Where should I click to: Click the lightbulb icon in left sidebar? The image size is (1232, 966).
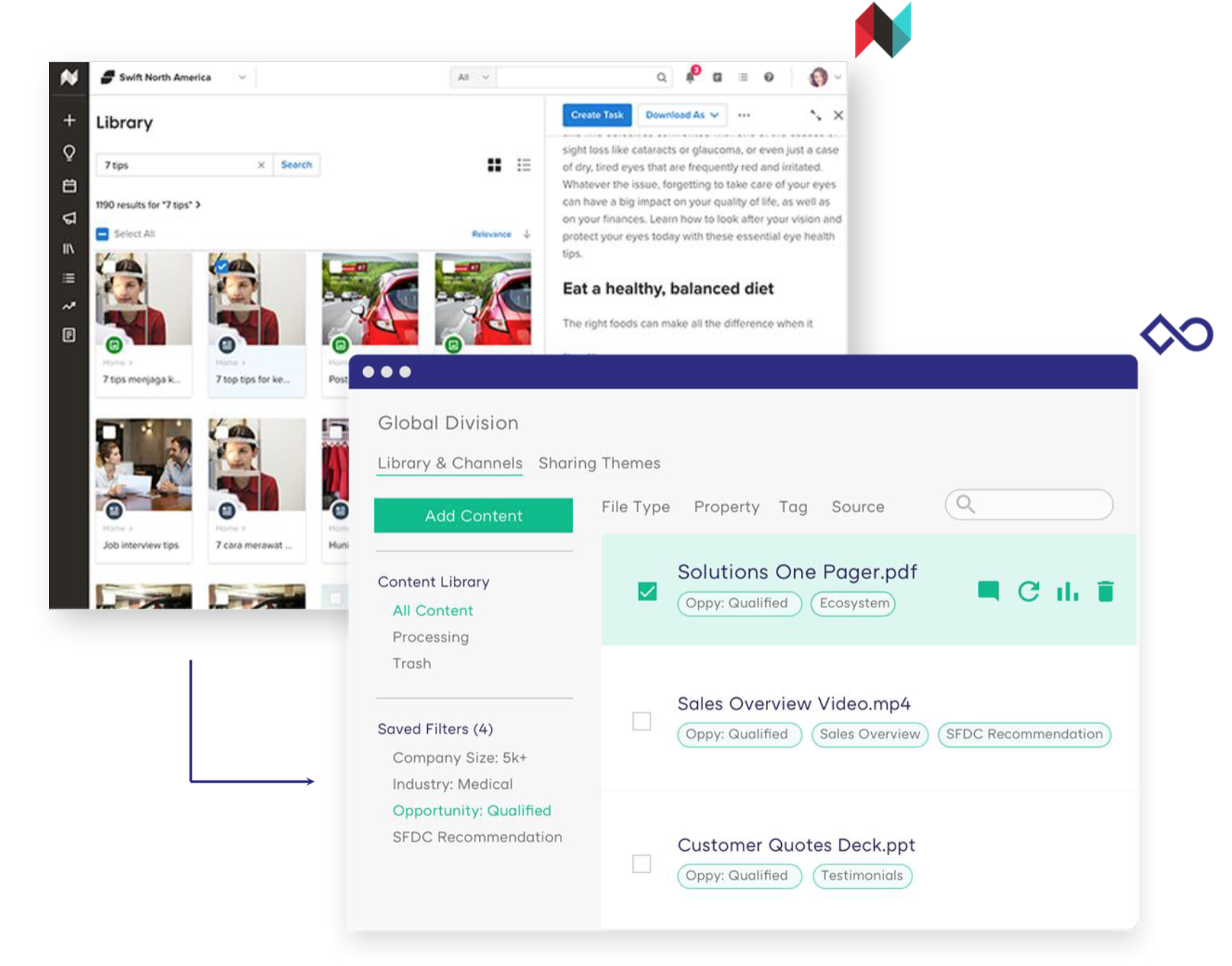click(69, 153)
